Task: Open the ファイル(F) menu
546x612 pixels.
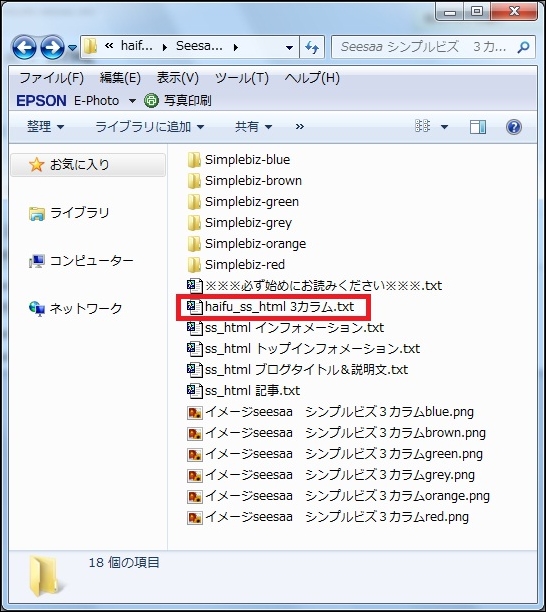Action: pos(52,78)
